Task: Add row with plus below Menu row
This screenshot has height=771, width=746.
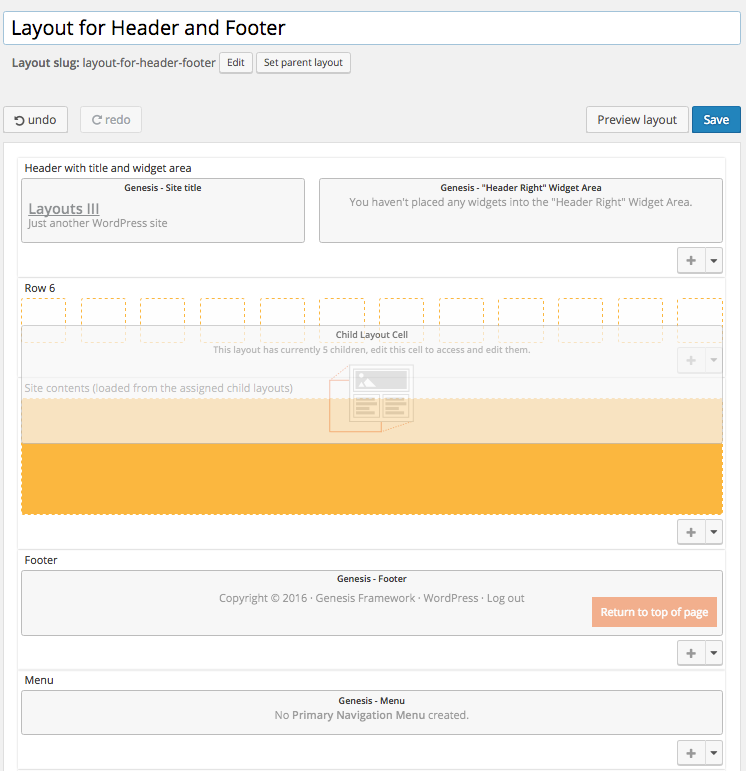Action: [x=691, y=753]
